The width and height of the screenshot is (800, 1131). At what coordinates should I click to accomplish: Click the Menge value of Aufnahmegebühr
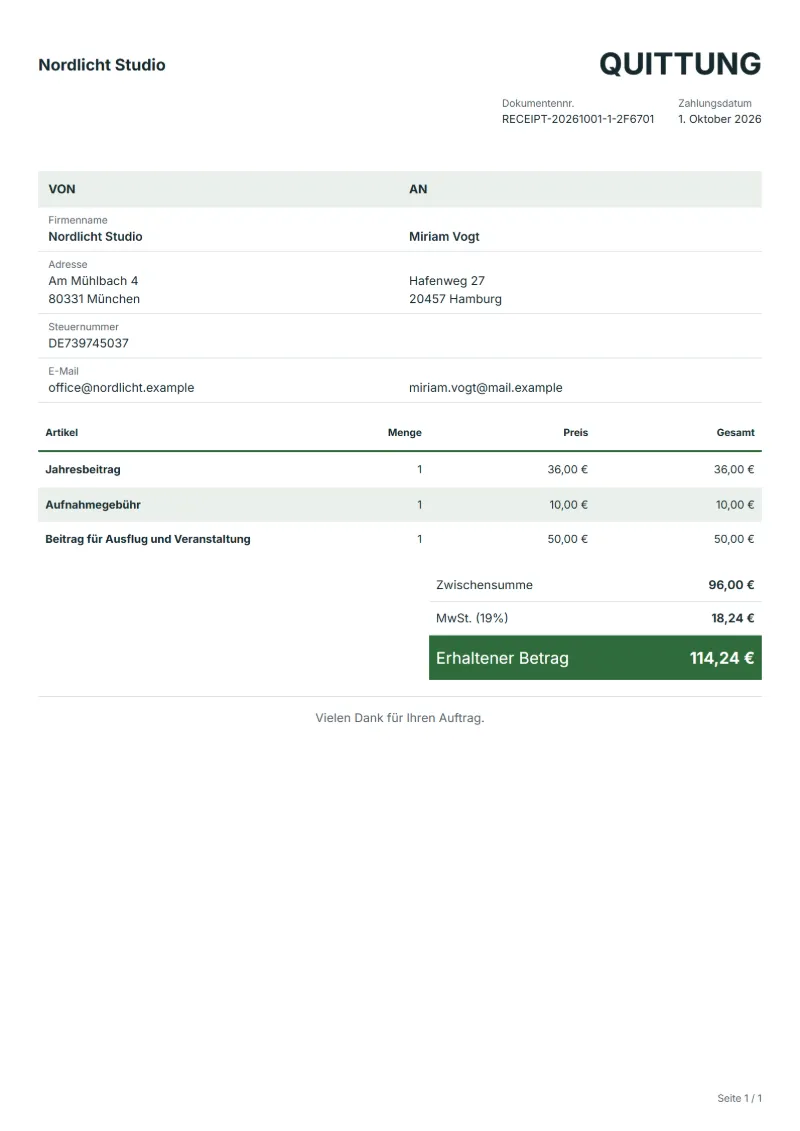click(x=420, y=505)
